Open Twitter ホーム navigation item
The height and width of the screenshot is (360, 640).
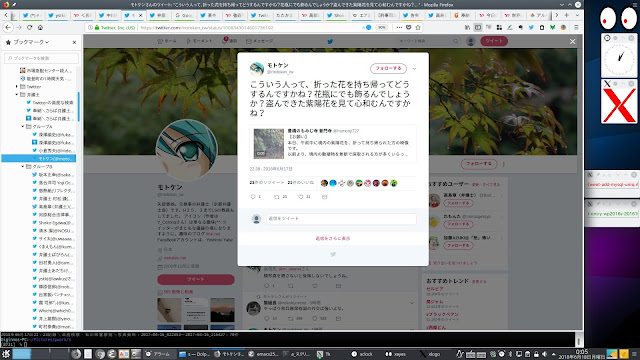pos(167,41)
